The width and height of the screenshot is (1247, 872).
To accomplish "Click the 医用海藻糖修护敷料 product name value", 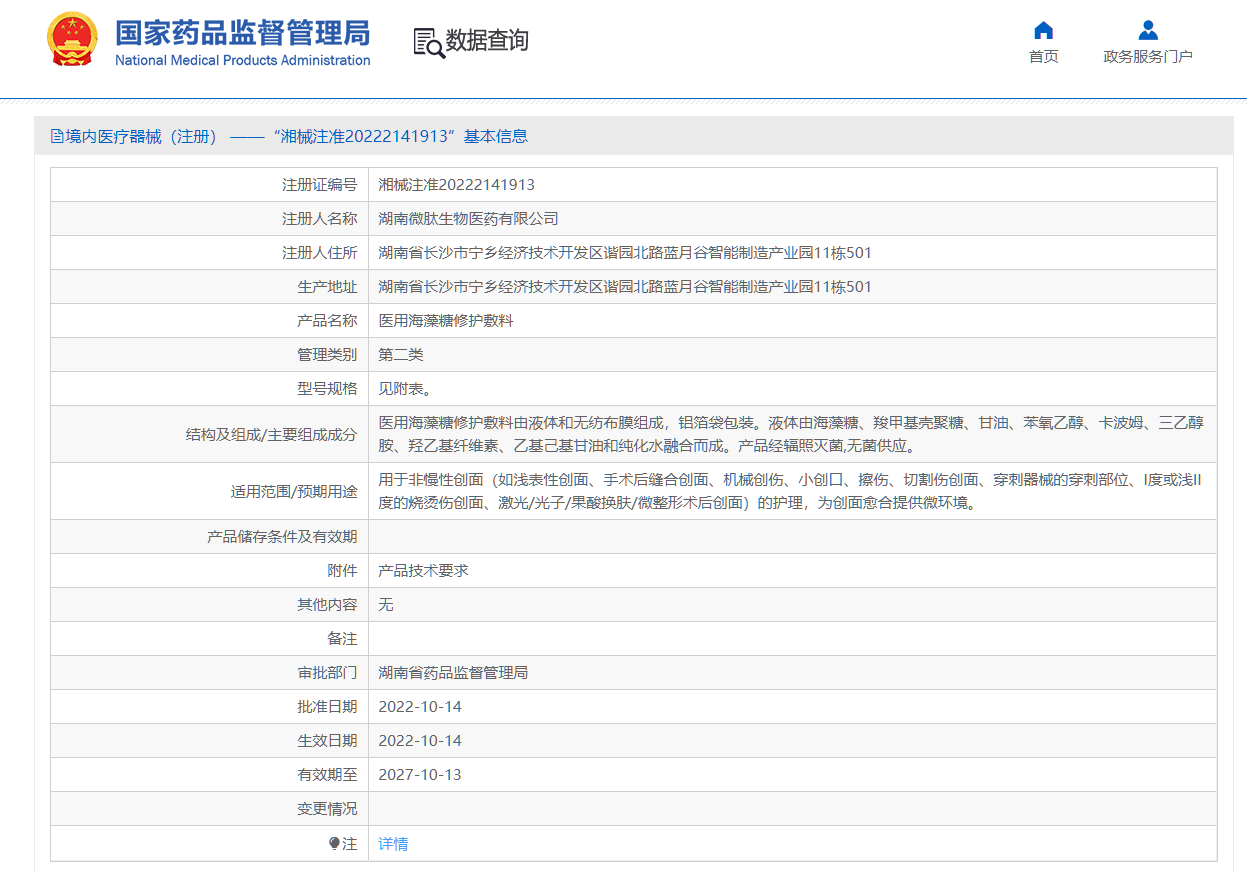I will [x=445, y=321].
